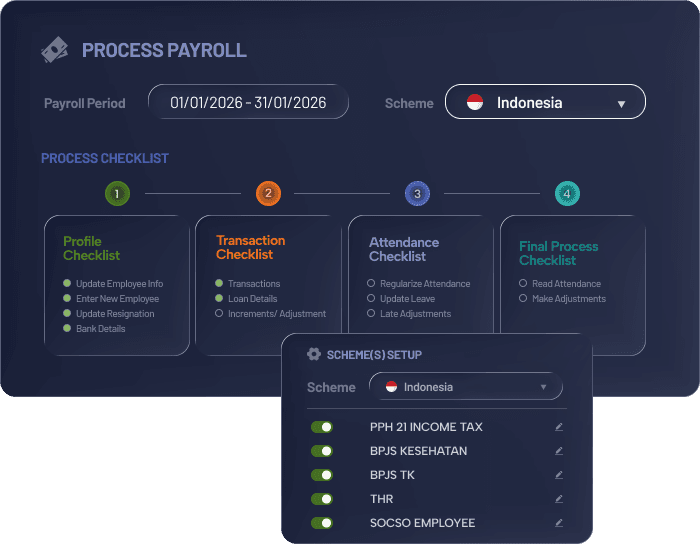Select step 4 teal circle

point(567,194)
